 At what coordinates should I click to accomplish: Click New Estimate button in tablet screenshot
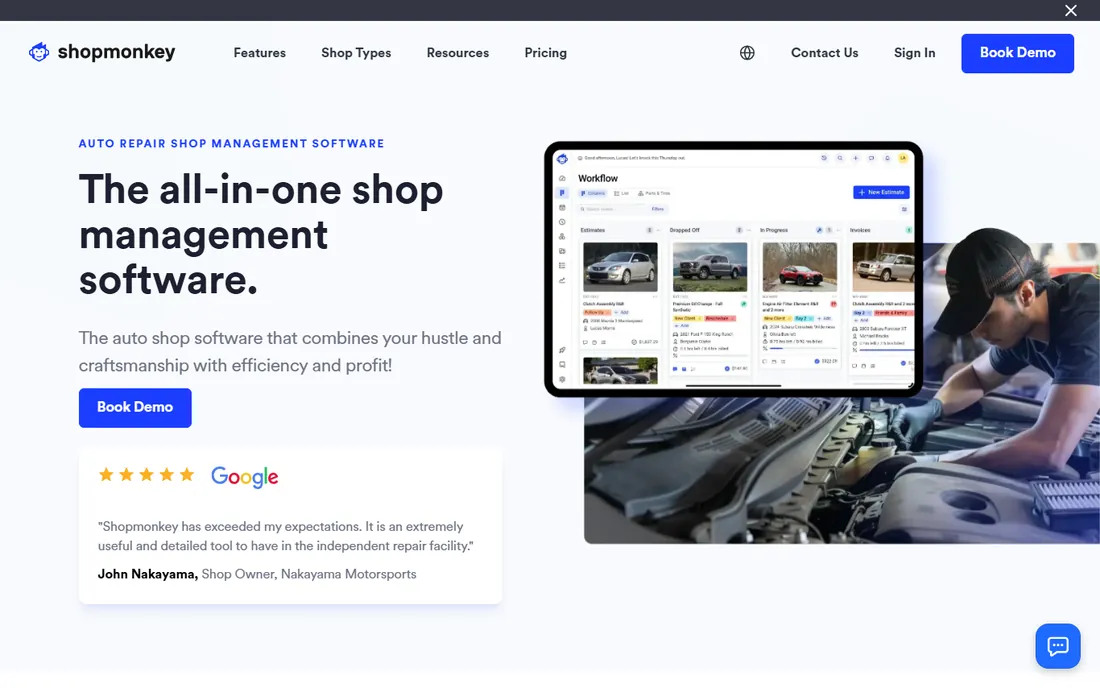point(882,192)
